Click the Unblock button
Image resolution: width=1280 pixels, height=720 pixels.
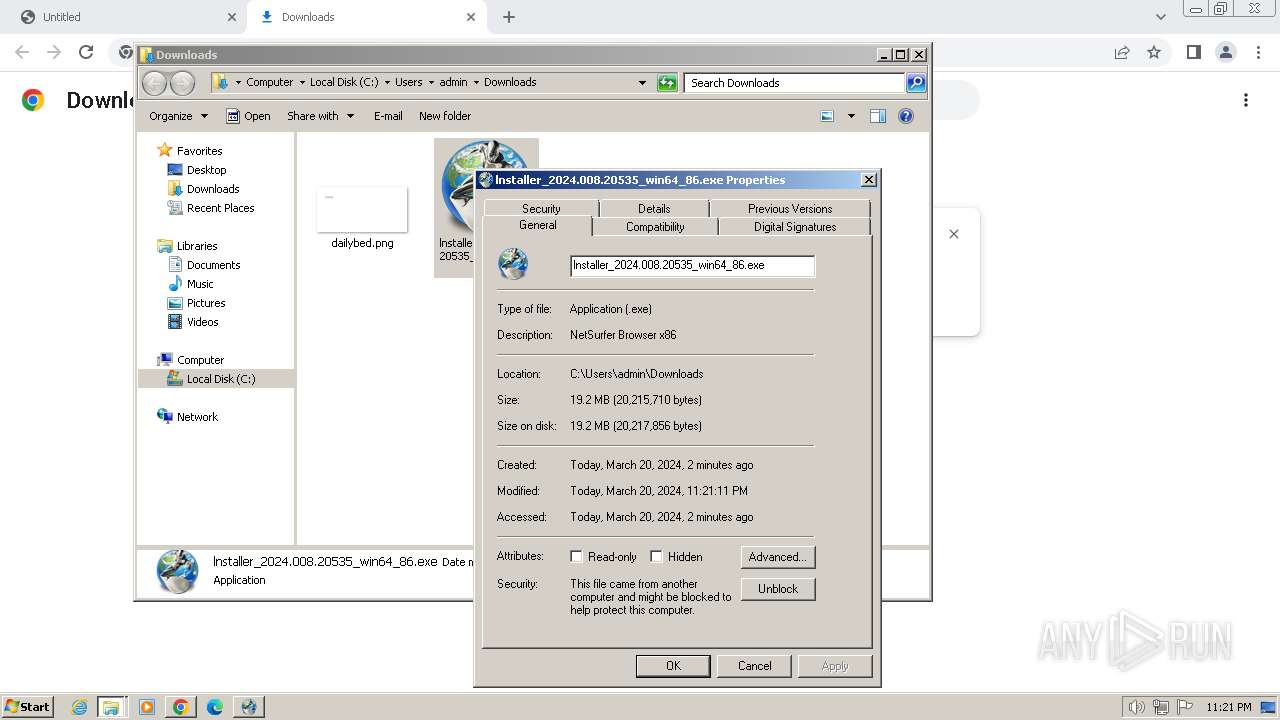(778, 589)
